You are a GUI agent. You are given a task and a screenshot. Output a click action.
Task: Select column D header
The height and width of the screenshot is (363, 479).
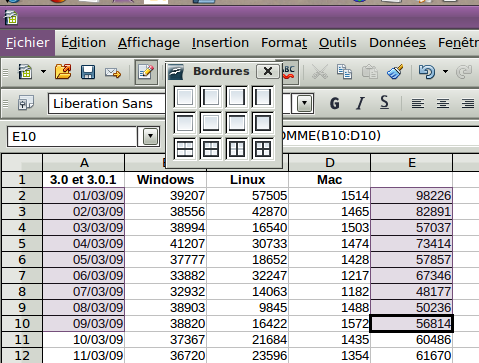point(330,163)
